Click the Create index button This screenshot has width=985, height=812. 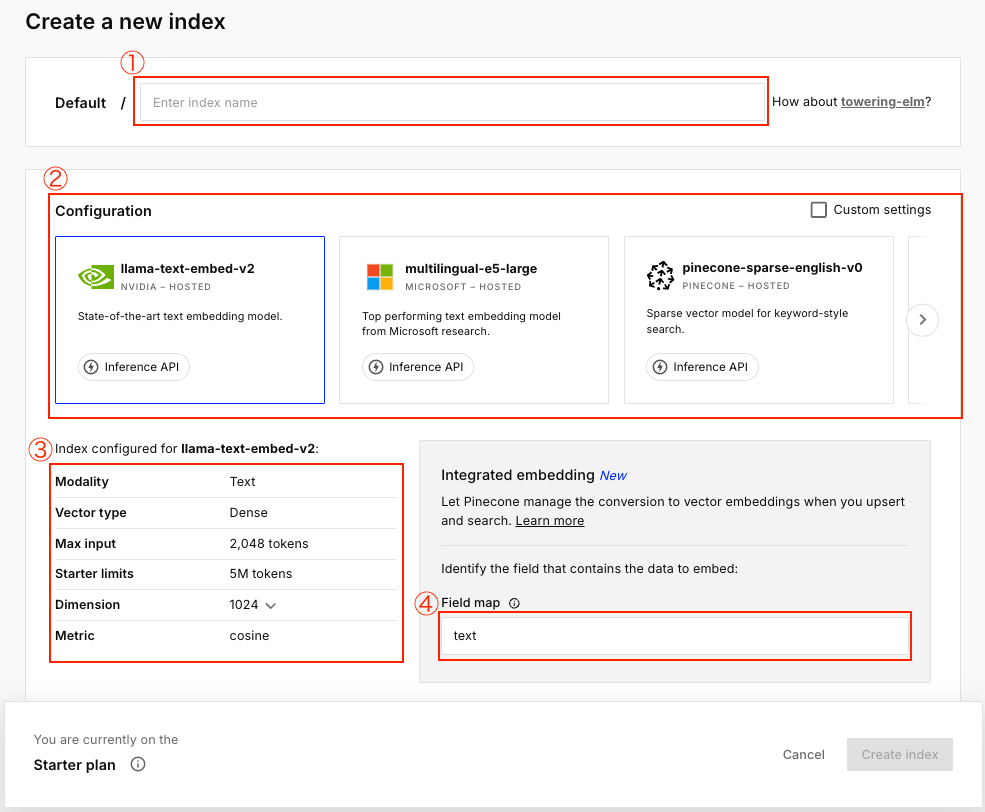[x=899, y=755]
